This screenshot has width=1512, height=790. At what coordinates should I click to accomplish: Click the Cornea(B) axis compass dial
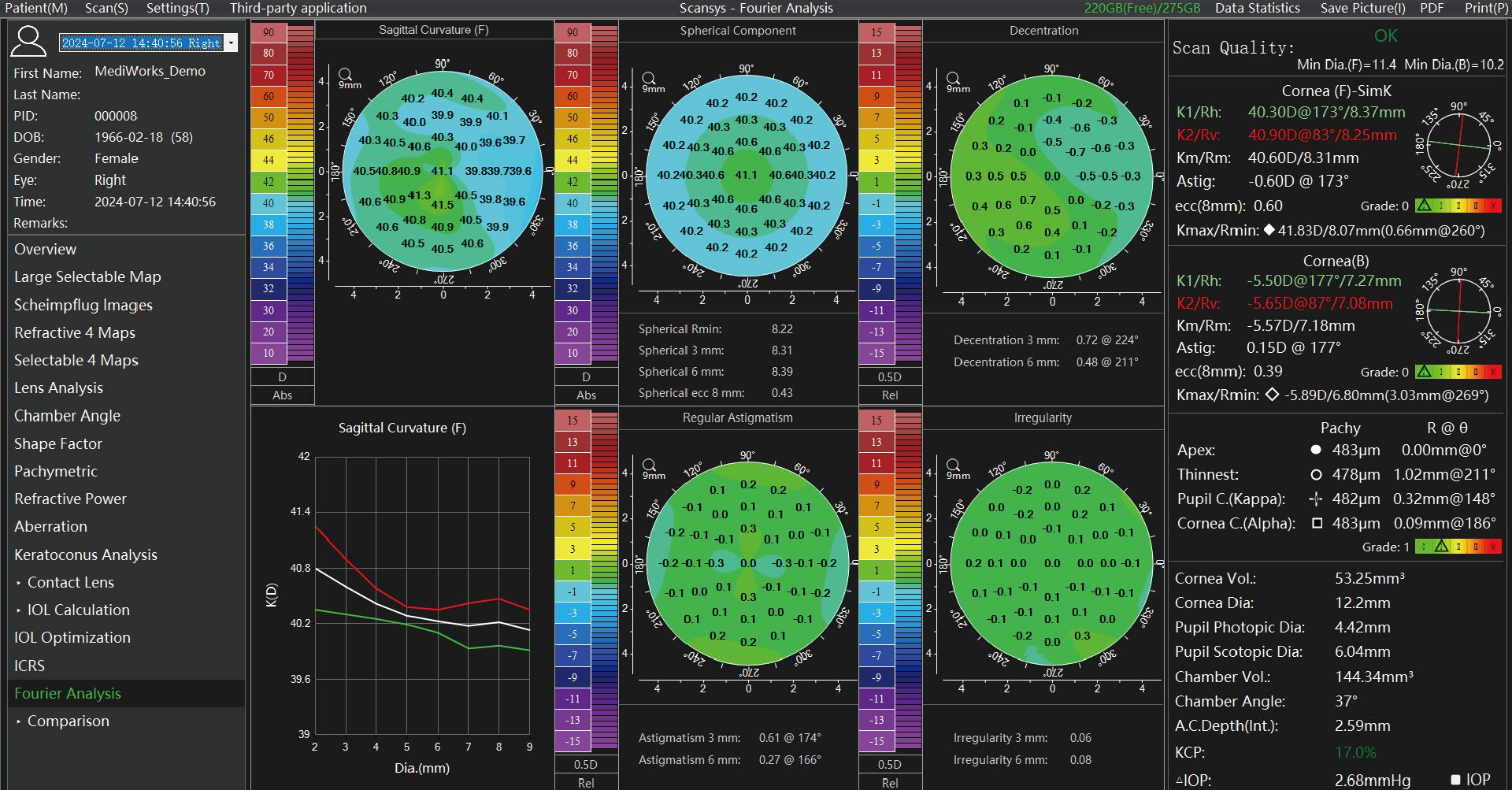(x=1458, y=311)
